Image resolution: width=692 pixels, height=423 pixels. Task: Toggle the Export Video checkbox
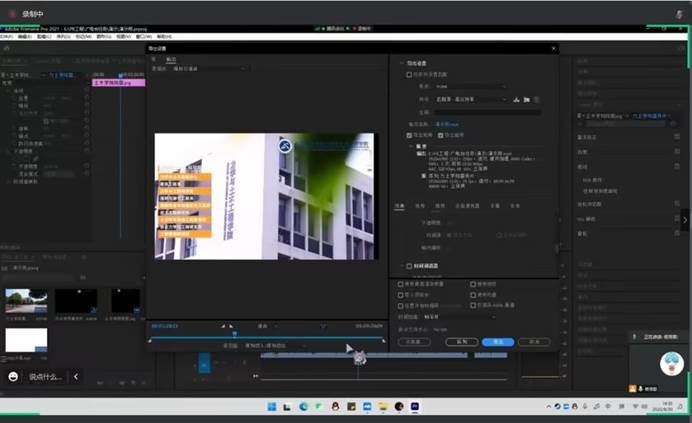click(x=410, y=135)
